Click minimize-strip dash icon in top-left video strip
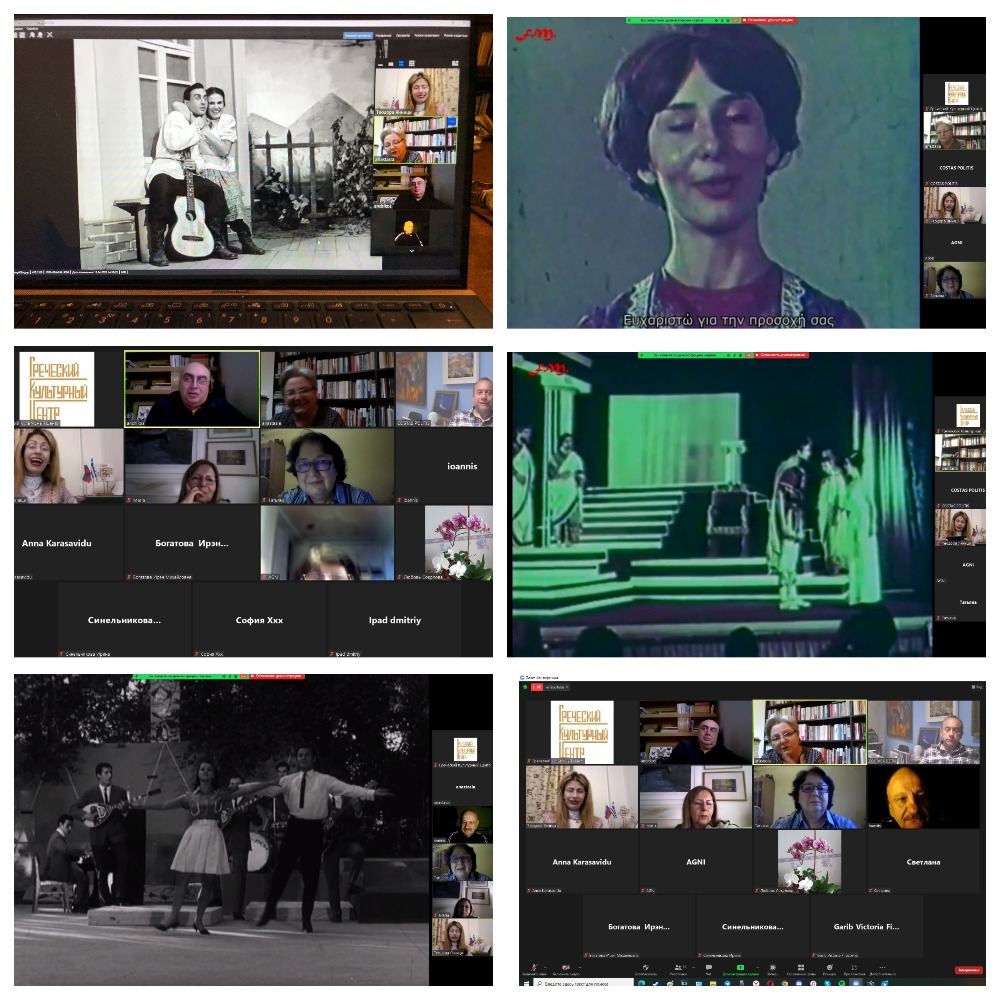The width and height of the screenshot is (1000, 1000). pyautogui.click(x=381, y=64)
